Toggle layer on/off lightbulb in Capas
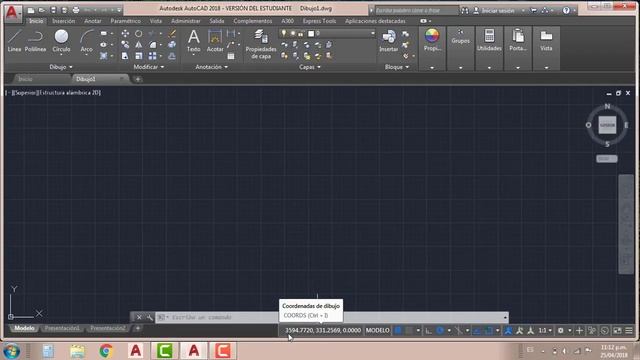Image resolution: width=640 pixels, height=360 pixels. coord(284,33)
